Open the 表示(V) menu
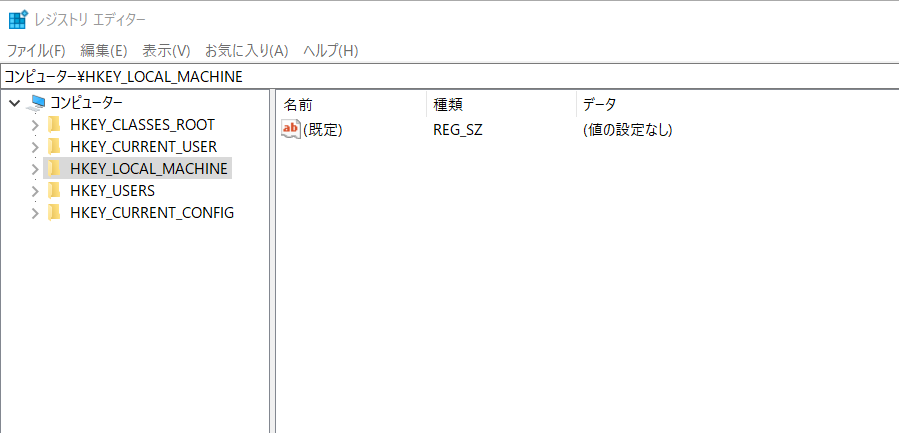This screenshot has height=433, width=899. point(166,50)
